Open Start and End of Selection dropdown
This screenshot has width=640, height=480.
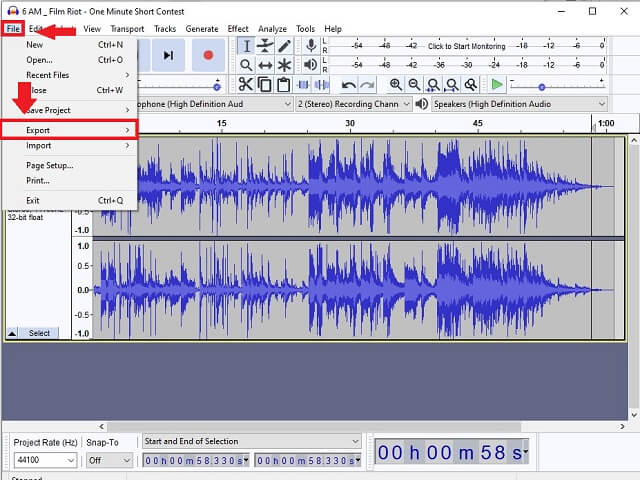251,441
